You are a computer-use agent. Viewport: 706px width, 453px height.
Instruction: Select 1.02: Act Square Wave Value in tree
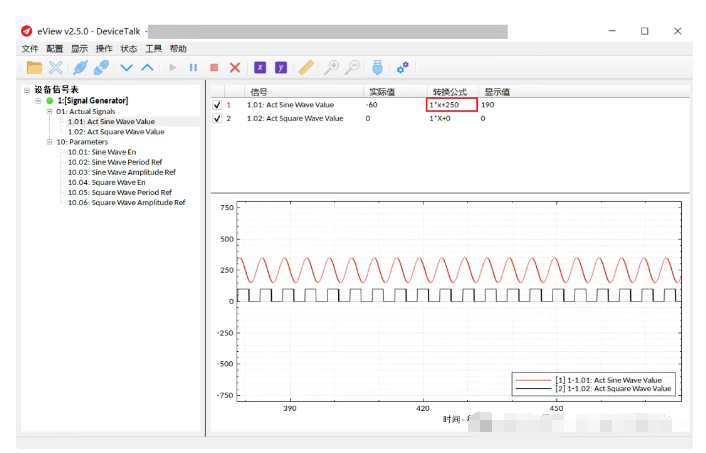116,131
